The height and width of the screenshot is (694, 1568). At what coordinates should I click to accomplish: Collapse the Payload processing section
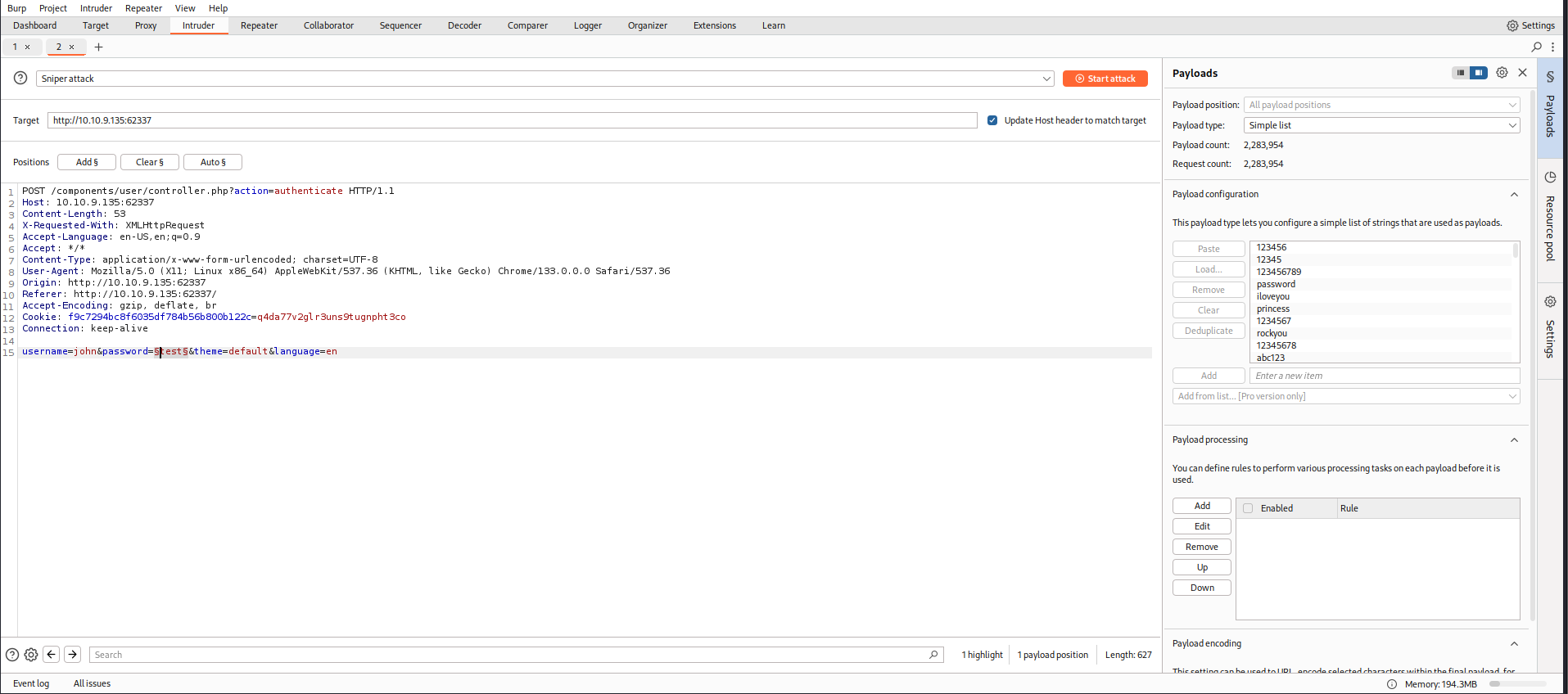tap(1514, 440)
